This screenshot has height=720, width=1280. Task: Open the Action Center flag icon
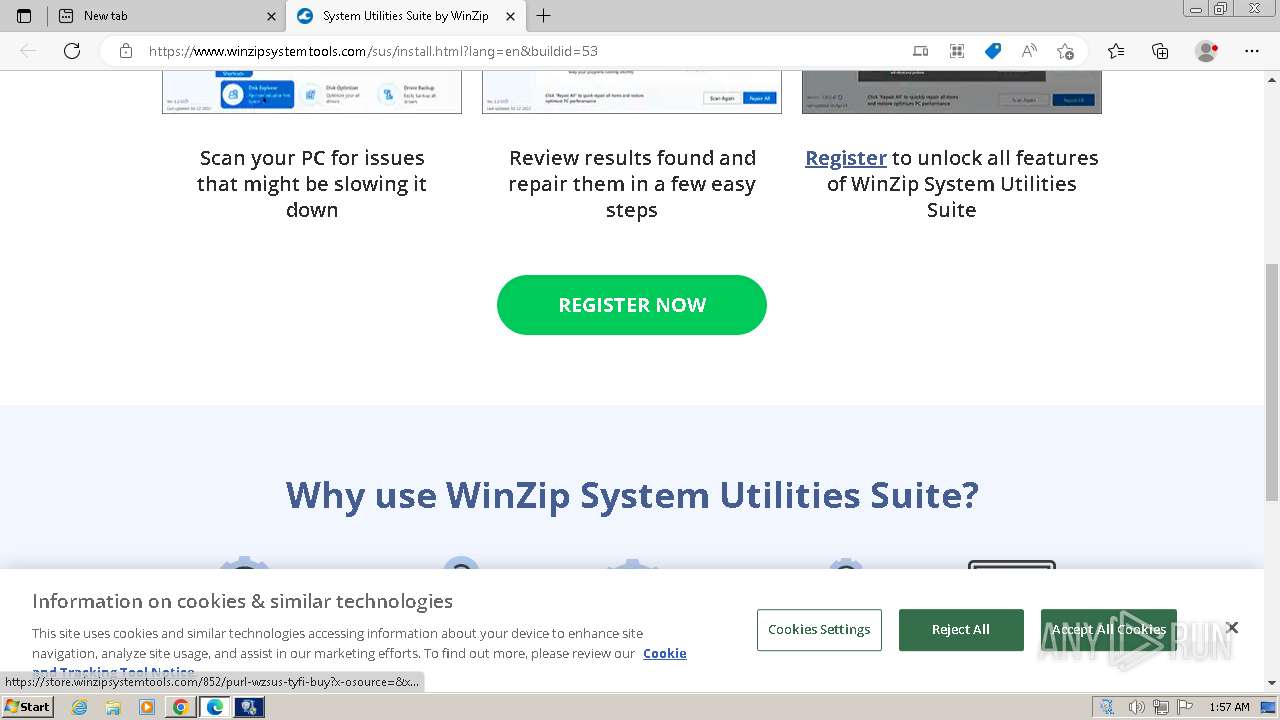coord(1186,707)
